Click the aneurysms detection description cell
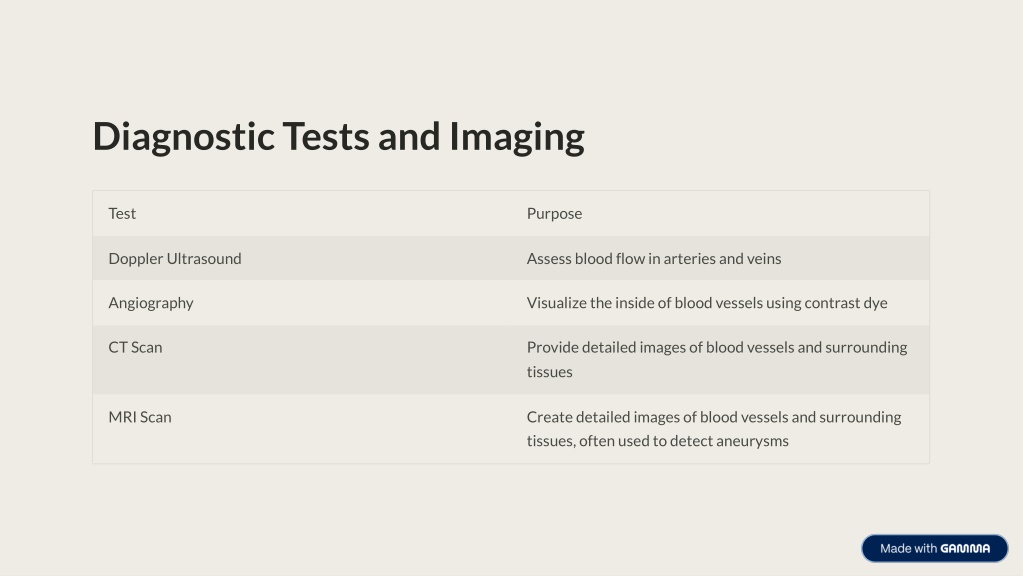The height and width of the screenshot is (576, 1023). point(720,429)
